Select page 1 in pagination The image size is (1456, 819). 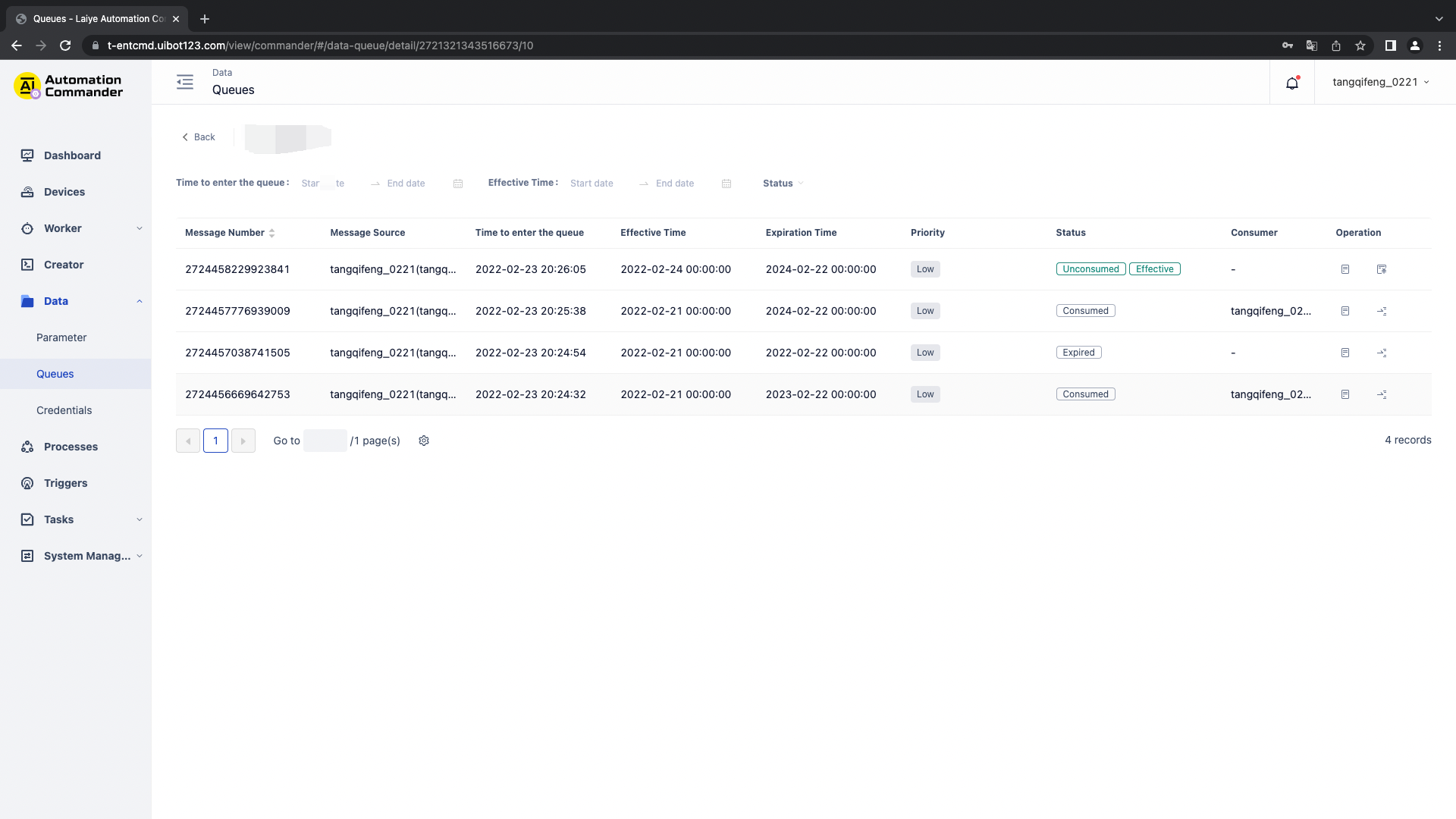[x=215, y=441]
